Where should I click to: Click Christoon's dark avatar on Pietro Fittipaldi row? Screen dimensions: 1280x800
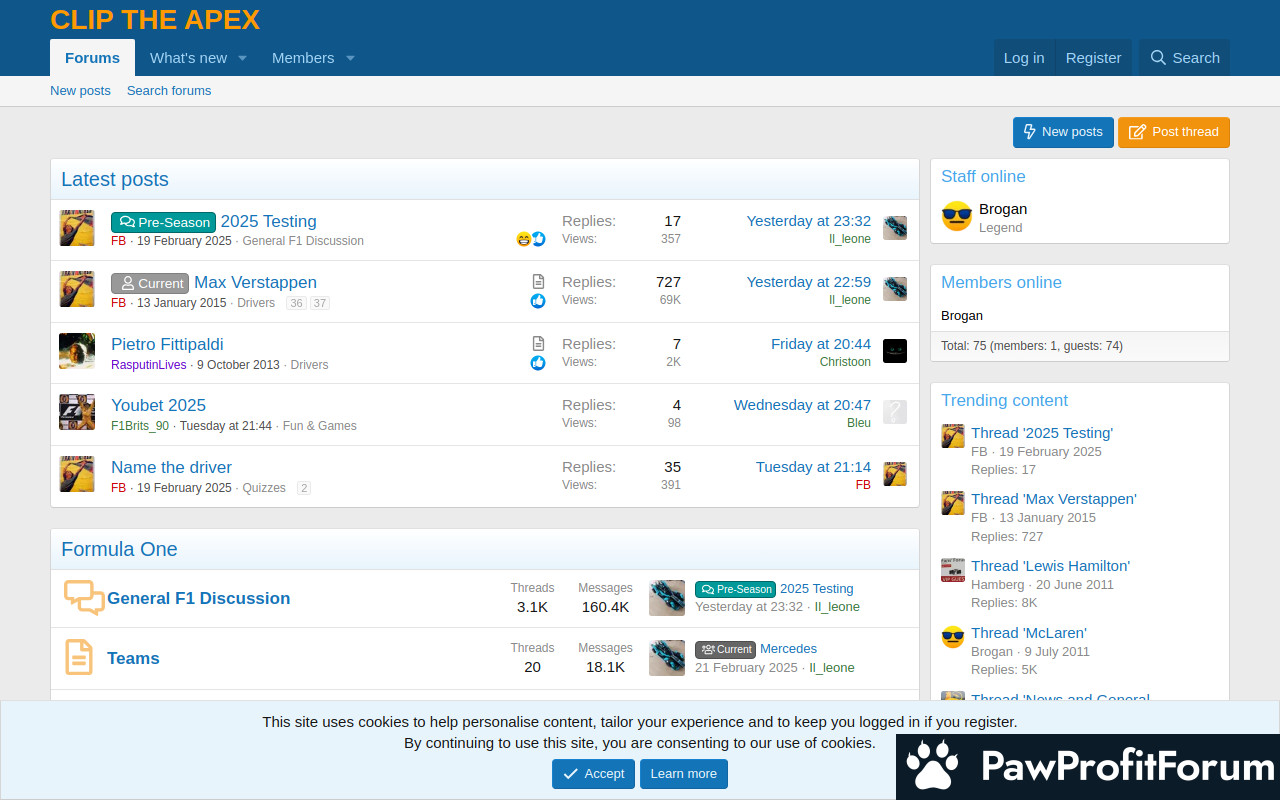[x=895, y=351]
